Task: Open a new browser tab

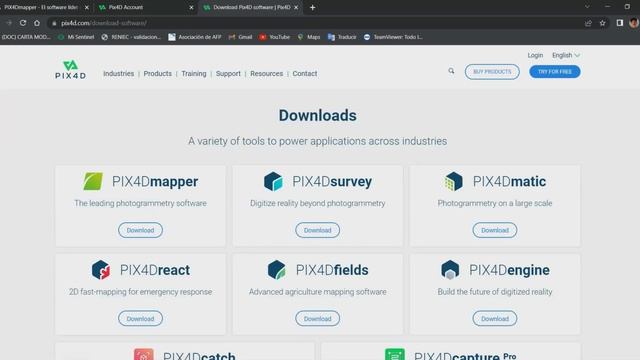Action: (x=313, y=7)
